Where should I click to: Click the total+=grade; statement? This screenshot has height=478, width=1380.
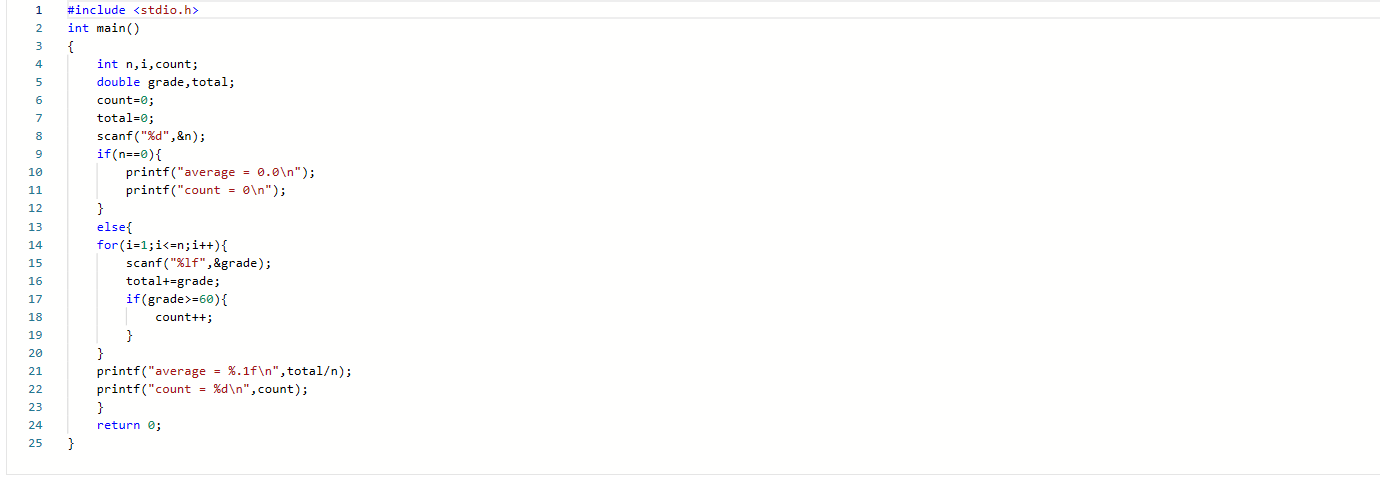[x=173, y=281]
